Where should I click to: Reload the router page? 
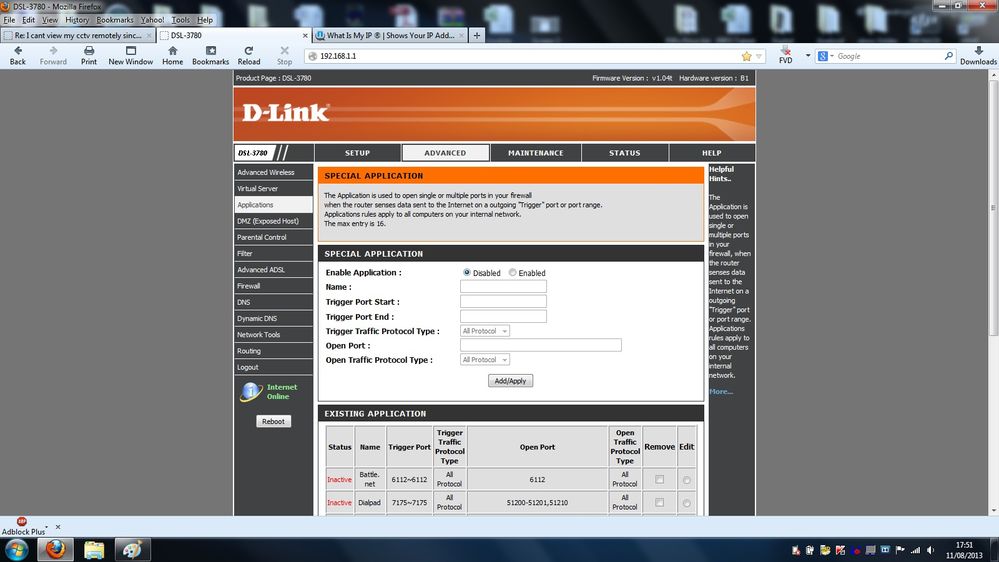(248, 50)
